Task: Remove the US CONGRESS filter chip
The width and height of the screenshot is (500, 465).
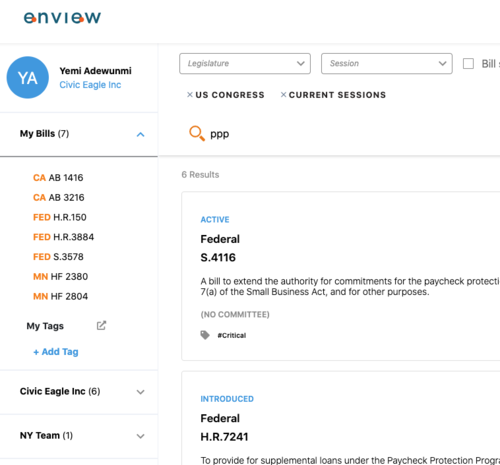Action: (x=190, y=95)
